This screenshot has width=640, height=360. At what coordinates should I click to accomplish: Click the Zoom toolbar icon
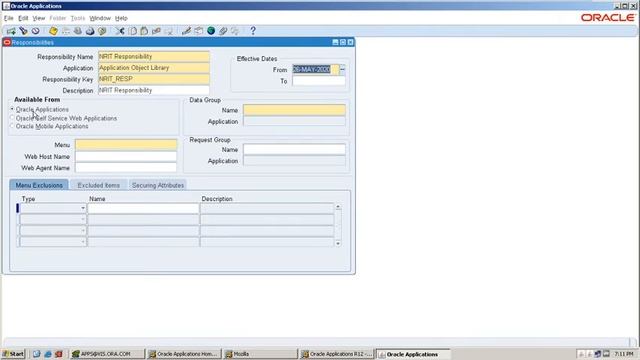tap(199, 31)
